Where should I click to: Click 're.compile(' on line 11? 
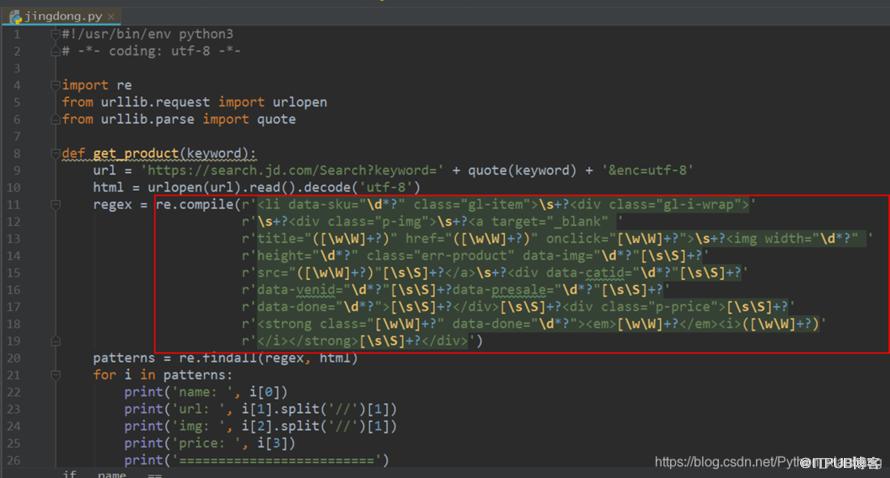click(x=198, y=204)
